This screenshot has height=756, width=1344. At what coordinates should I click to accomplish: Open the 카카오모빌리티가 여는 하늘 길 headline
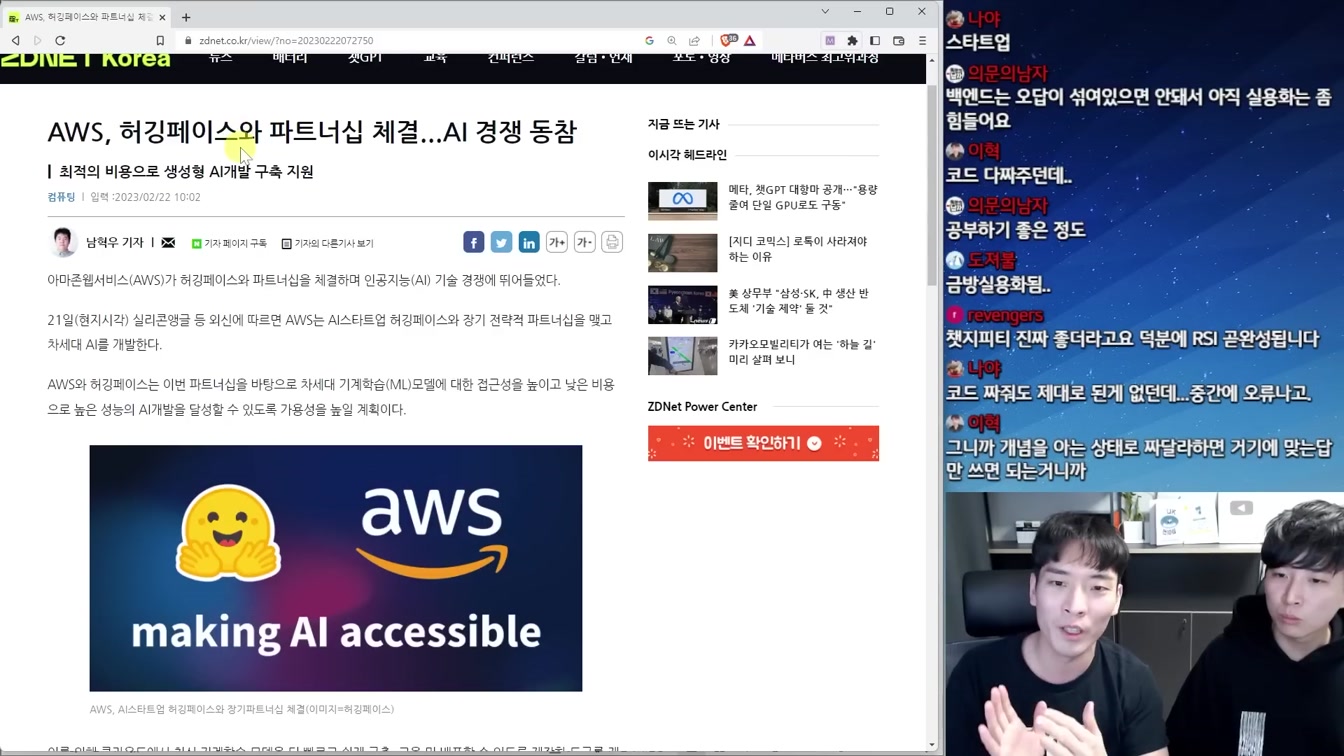[x=802, y=352]
